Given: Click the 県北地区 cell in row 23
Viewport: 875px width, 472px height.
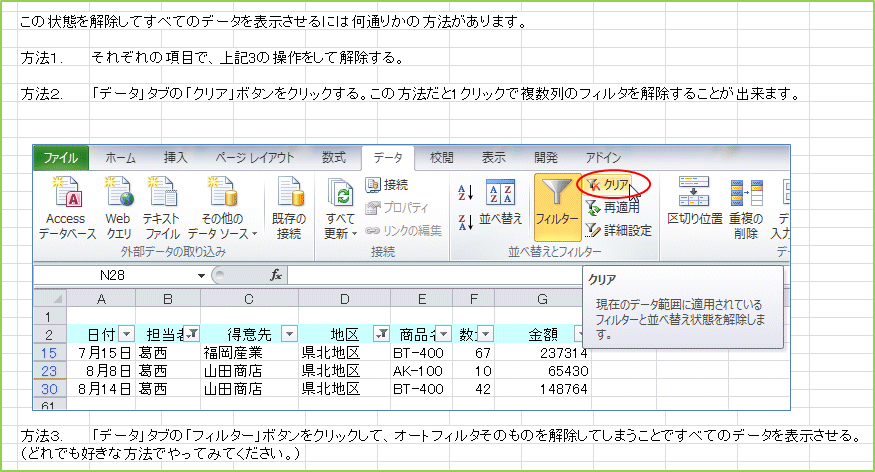Looking at the screenshot, I should [344, 371].
